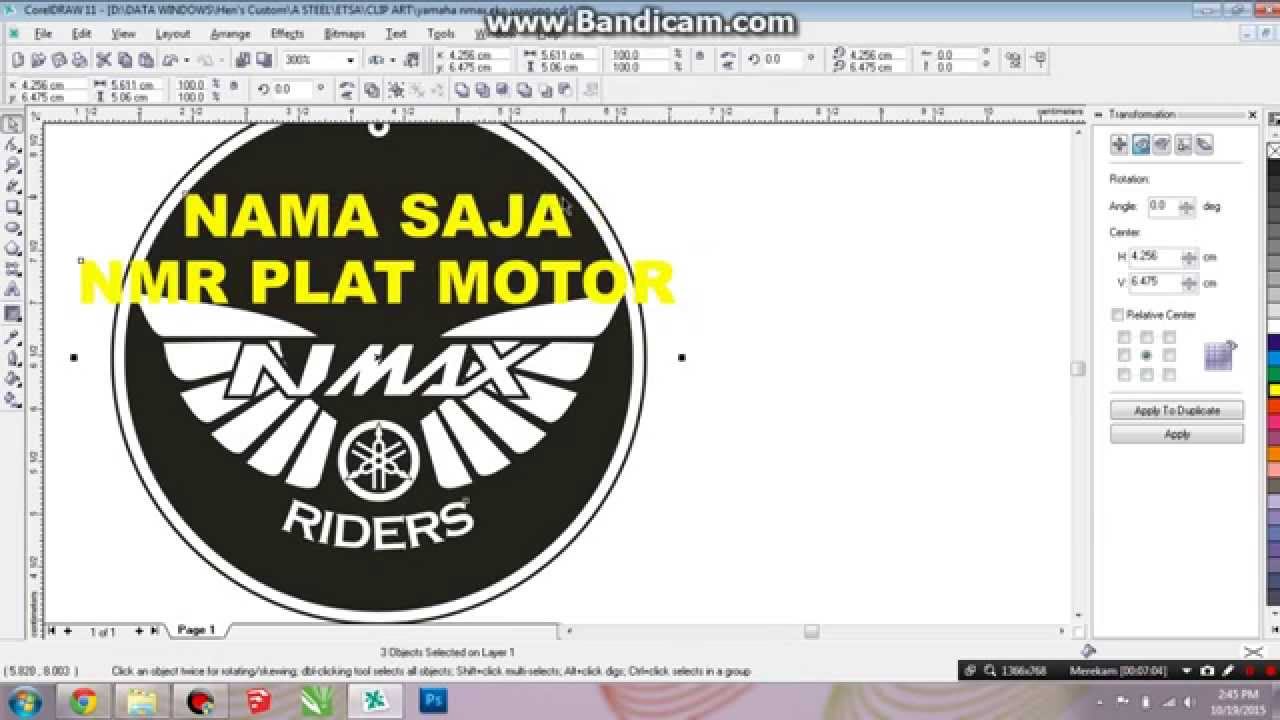Screen dimensions: 1280x720
Task: Check the top-left anchor point box
Action: [1124, 337]
